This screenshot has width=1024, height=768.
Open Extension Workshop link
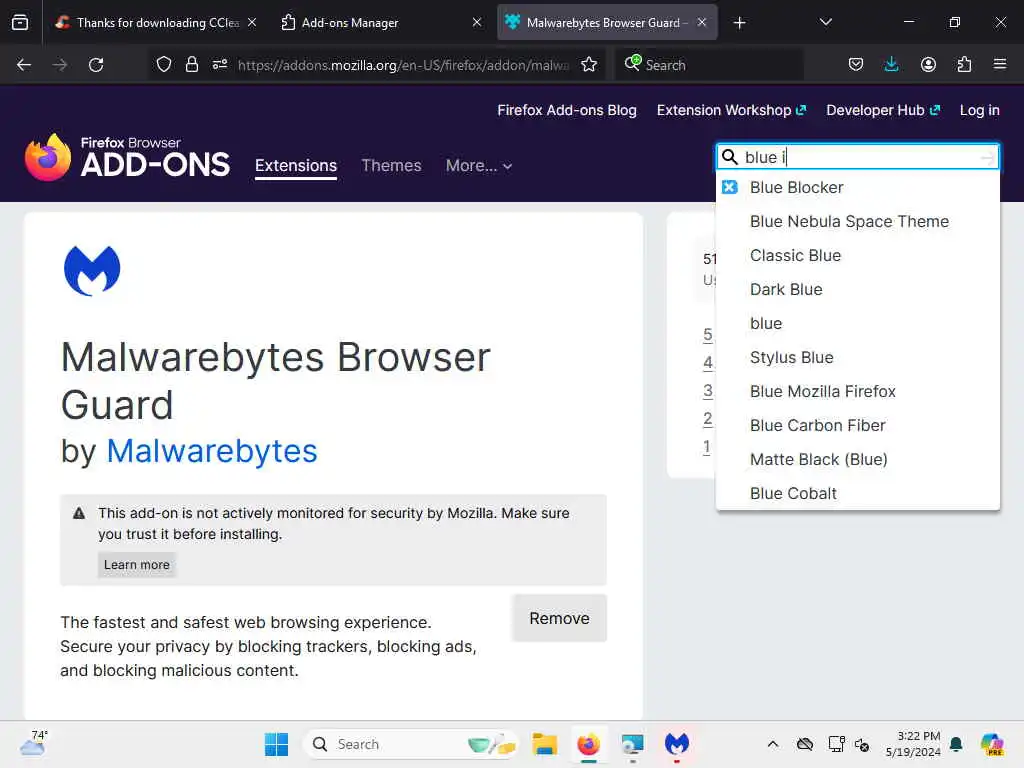(x=731, y=110)
